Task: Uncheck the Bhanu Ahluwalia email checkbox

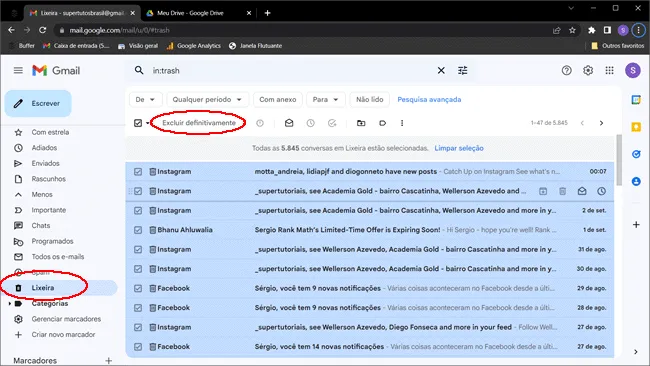Action: [138, 230]
